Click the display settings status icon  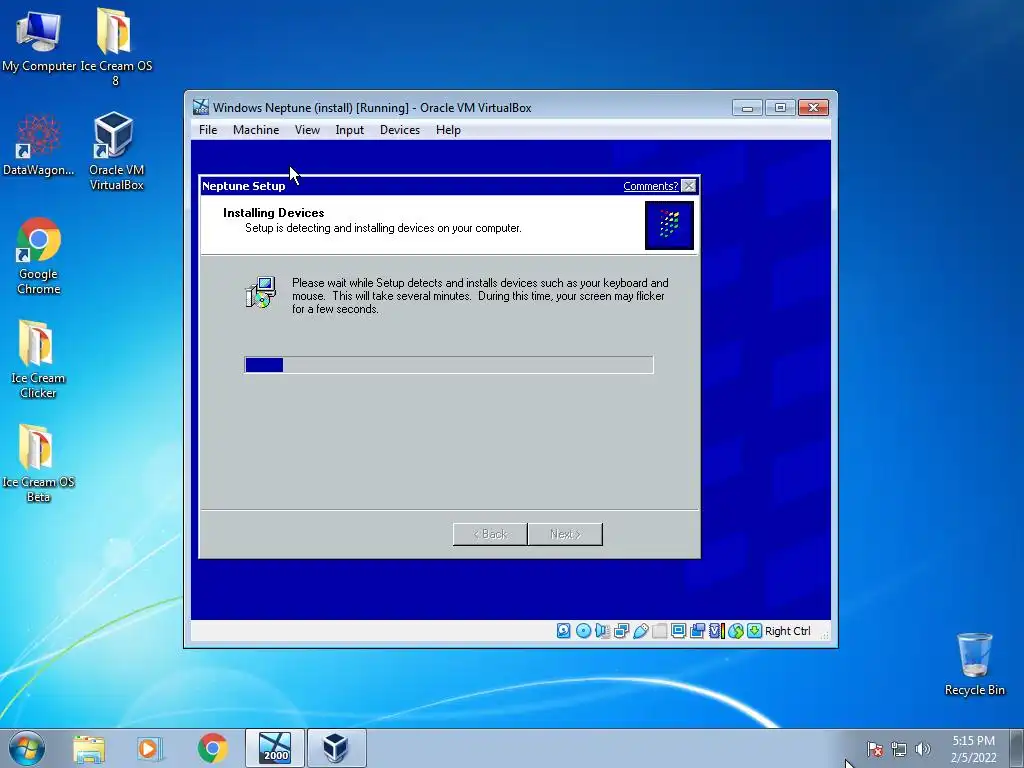tap(679, 630)
